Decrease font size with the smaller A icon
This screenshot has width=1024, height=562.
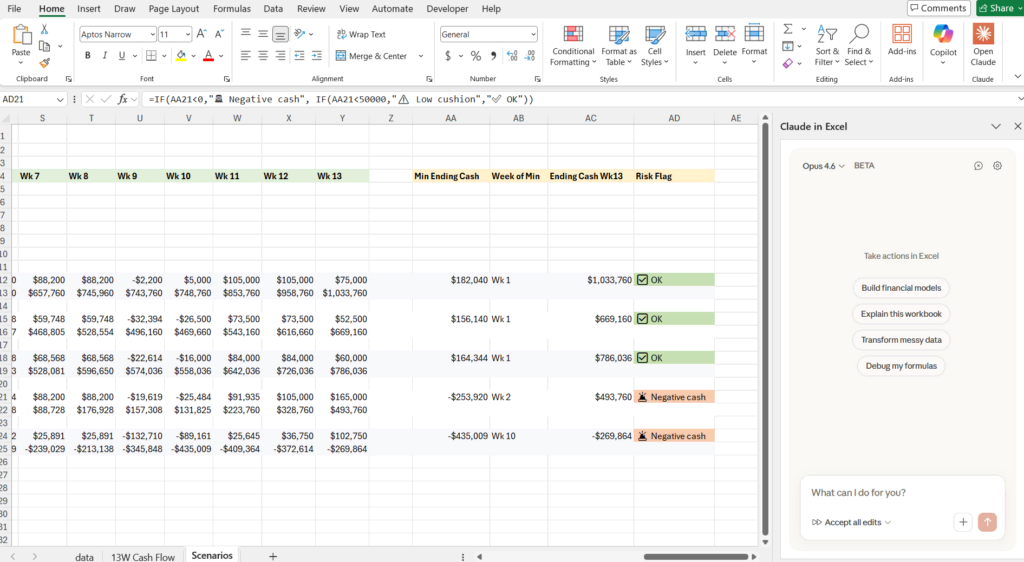(x=219, y=34)
